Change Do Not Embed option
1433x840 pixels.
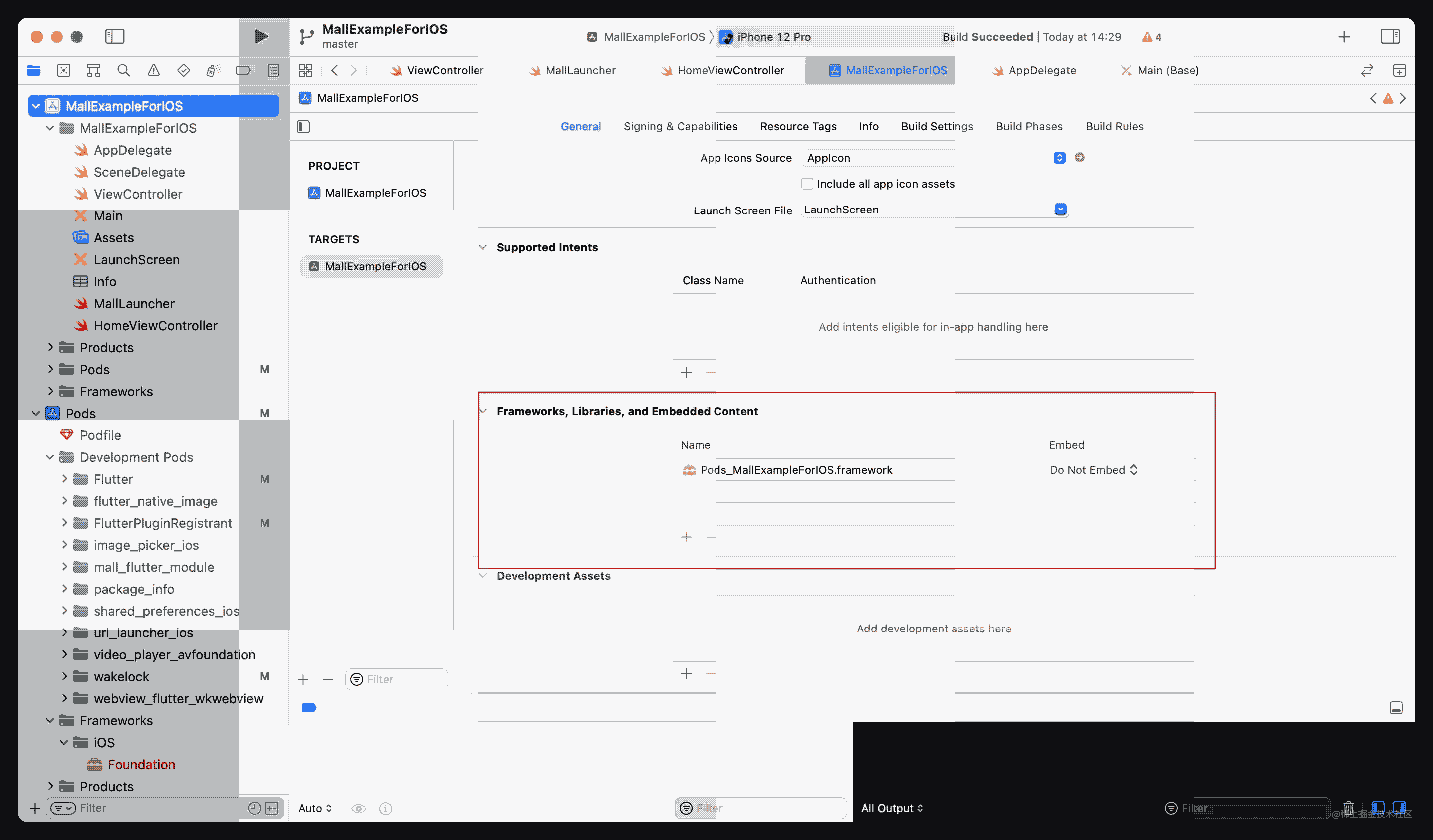pyautogui.click(x=1094, y=470)
